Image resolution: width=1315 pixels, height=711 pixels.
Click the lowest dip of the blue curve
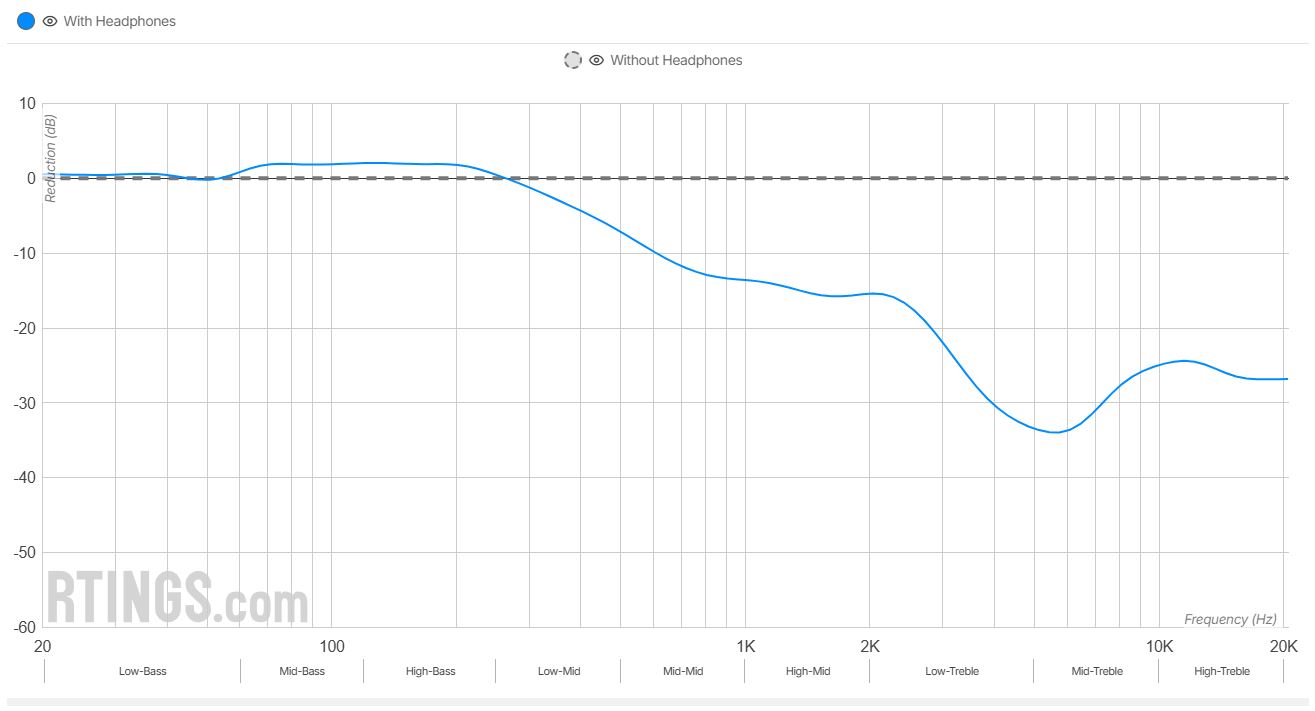[1055, 432]
